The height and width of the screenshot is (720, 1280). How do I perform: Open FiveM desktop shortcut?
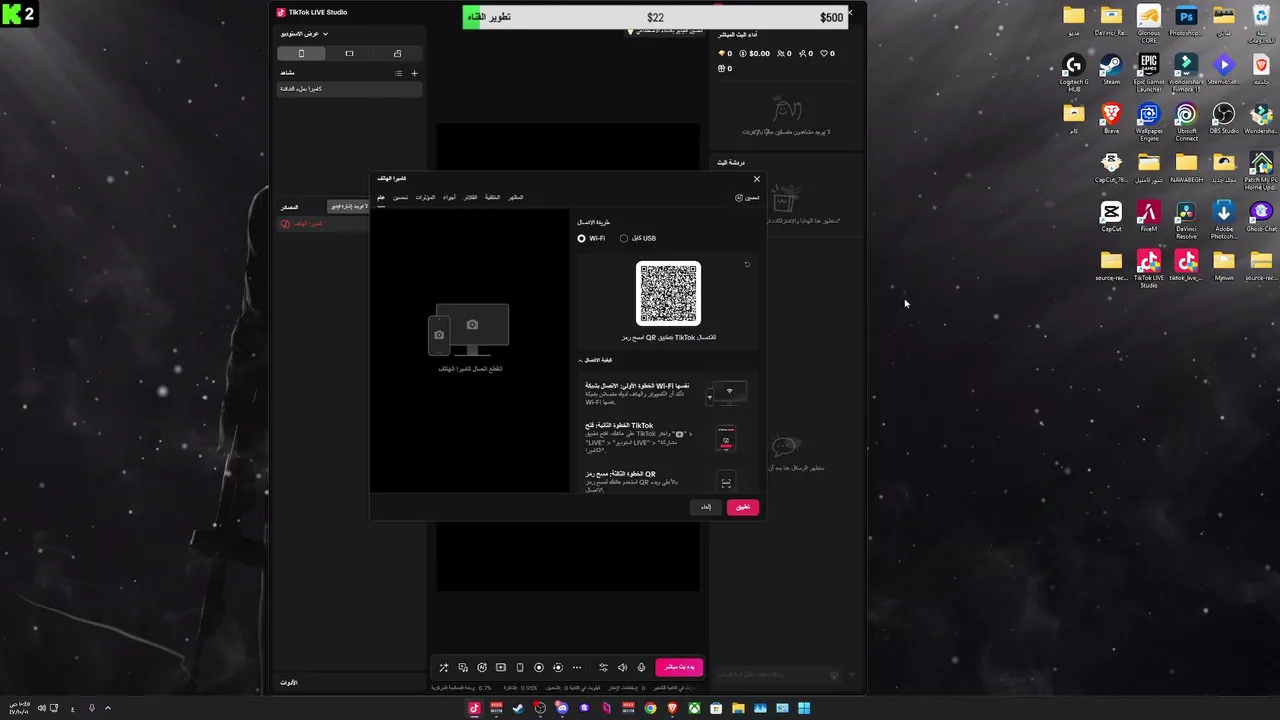coord(1148,216)
